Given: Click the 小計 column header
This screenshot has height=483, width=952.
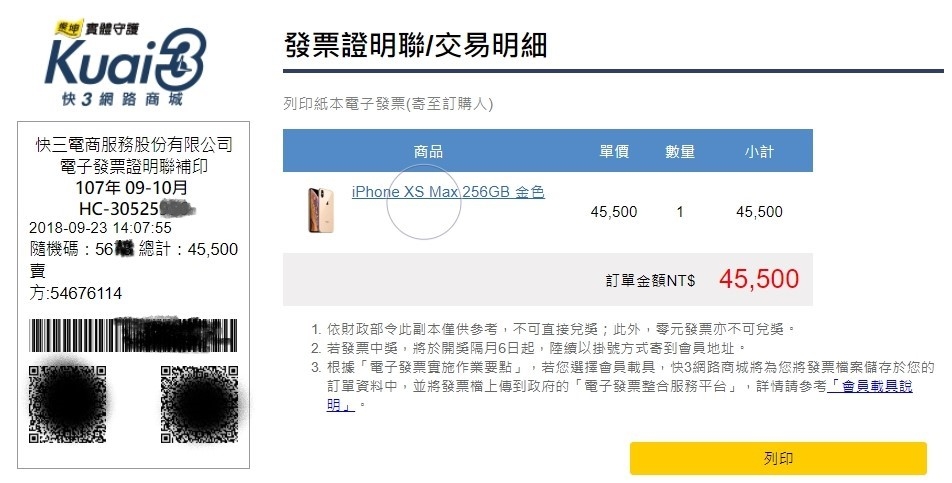Looking at the screenshot, I should (x=759, y=151).
